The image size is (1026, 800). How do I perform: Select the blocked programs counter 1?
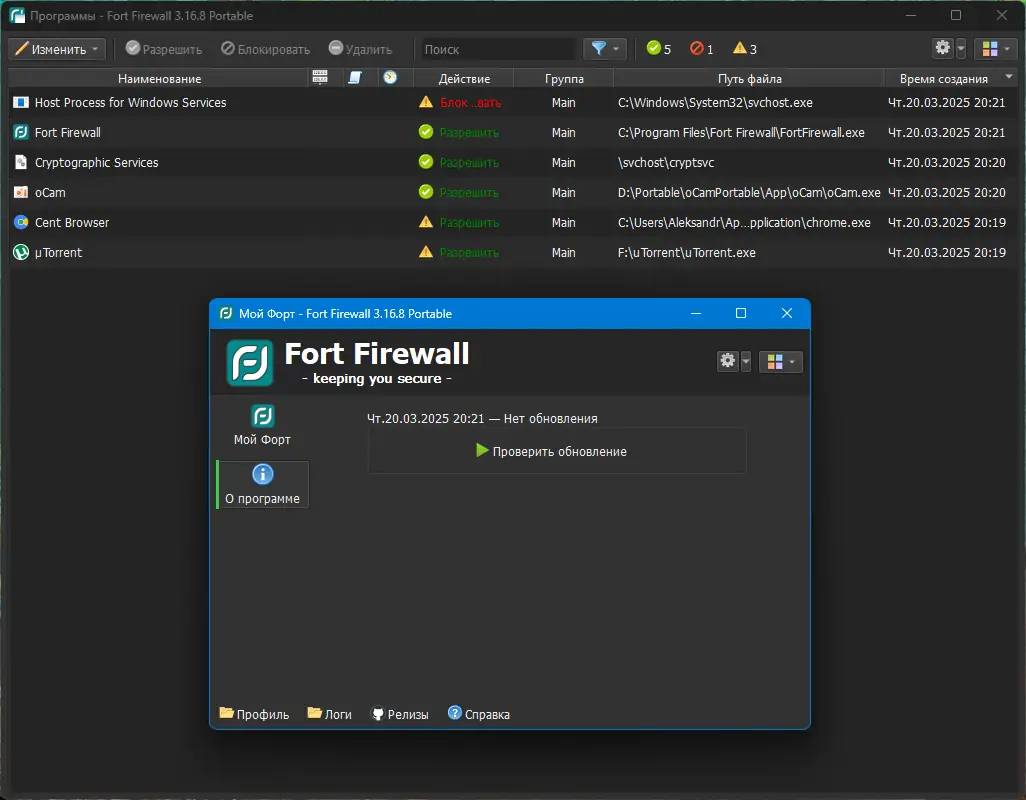(x=701, y=48)
